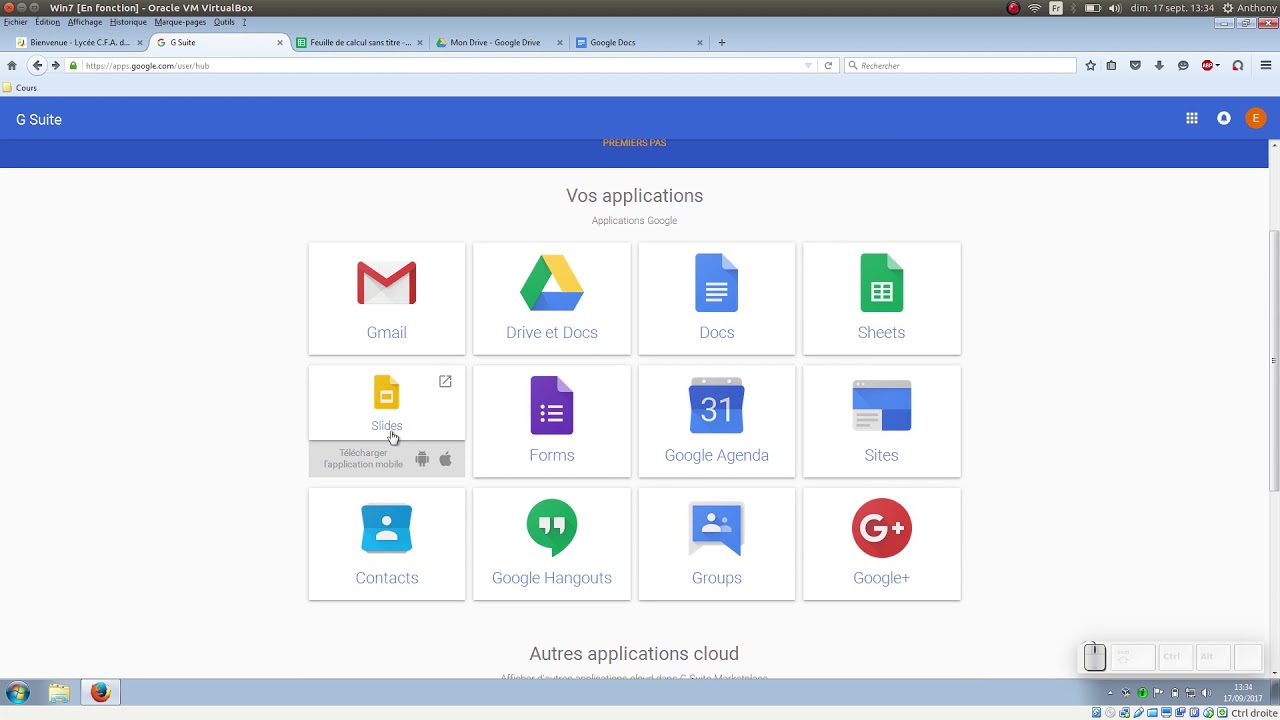Click the G Suite header title

[39, 119]
